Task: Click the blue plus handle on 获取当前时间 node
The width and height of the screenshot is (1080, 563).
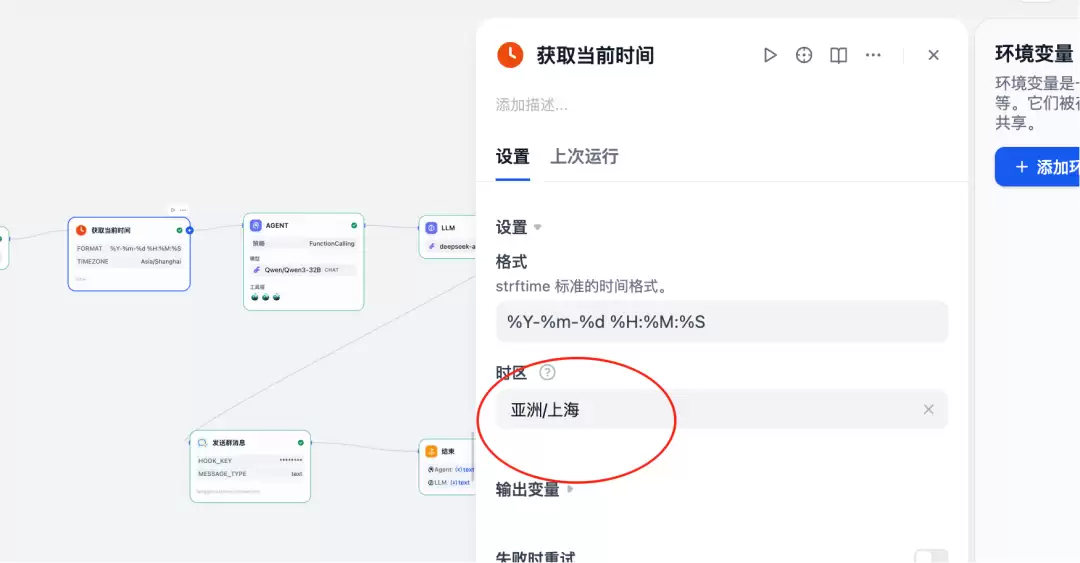Action: [x=189, y=230]
